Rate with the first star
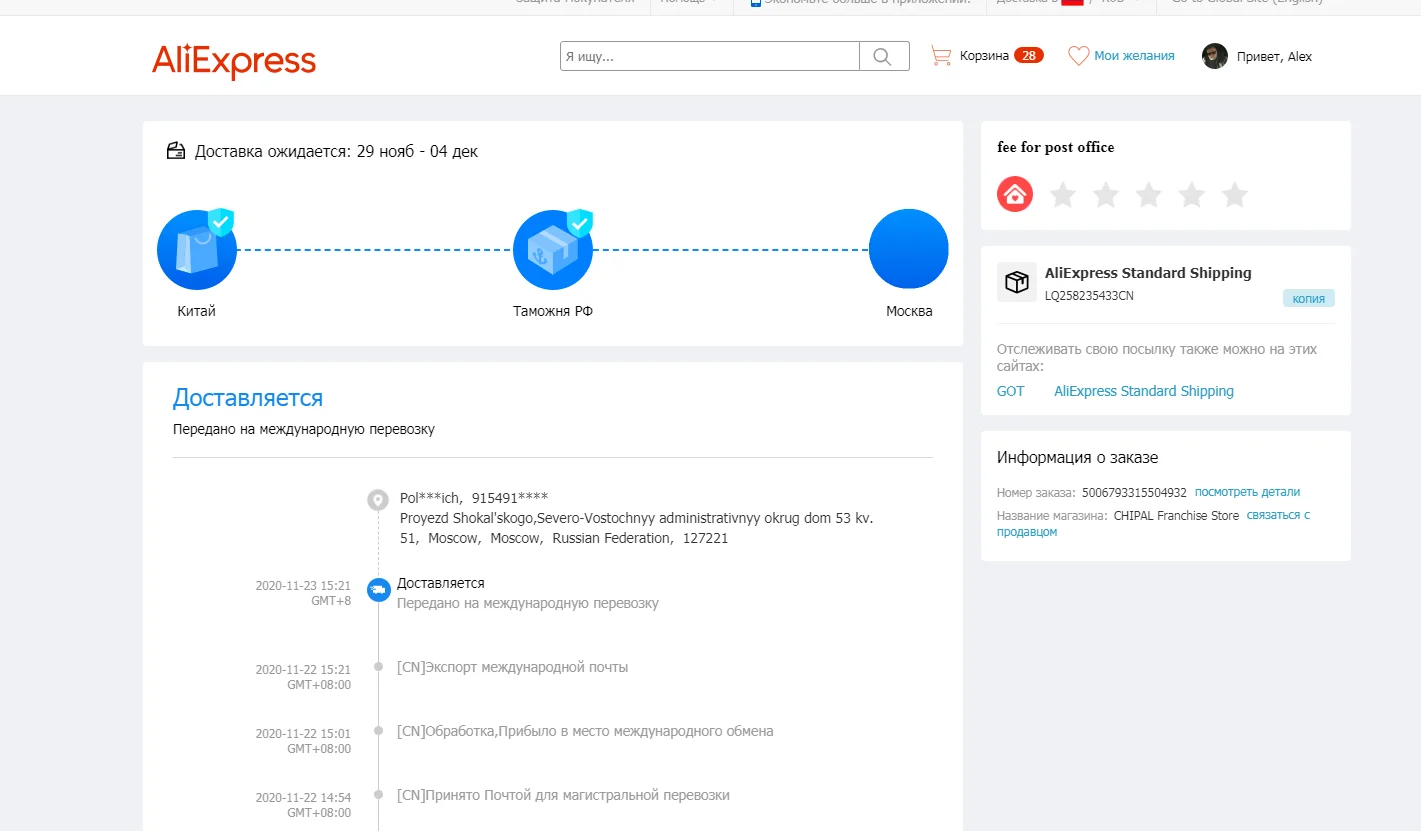Image resolution: width=1421 pixels, height=831 pixels. [x=1062, y=195]
